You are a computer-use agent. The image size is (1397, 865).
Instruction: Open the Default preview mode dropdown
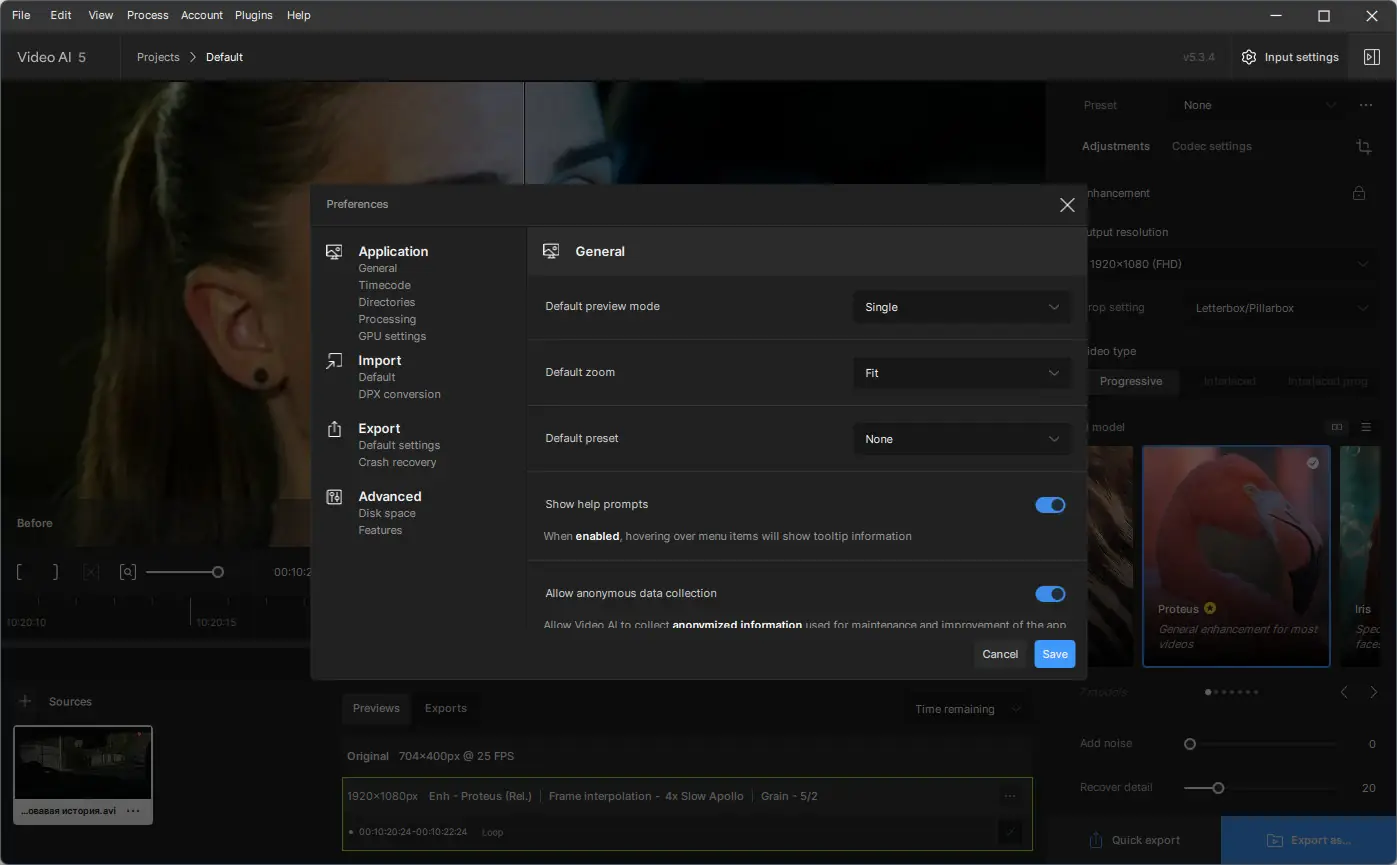click(962, 307)
